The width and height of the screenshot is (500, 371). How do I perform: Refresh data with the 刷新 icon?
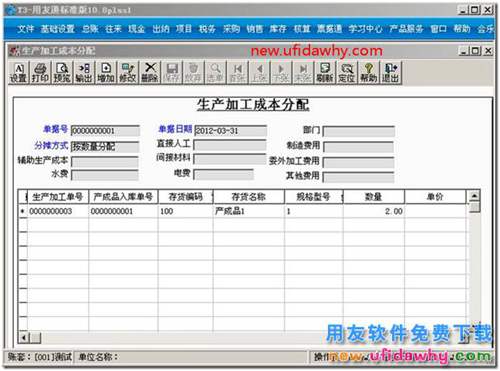[x=325, y=72]
